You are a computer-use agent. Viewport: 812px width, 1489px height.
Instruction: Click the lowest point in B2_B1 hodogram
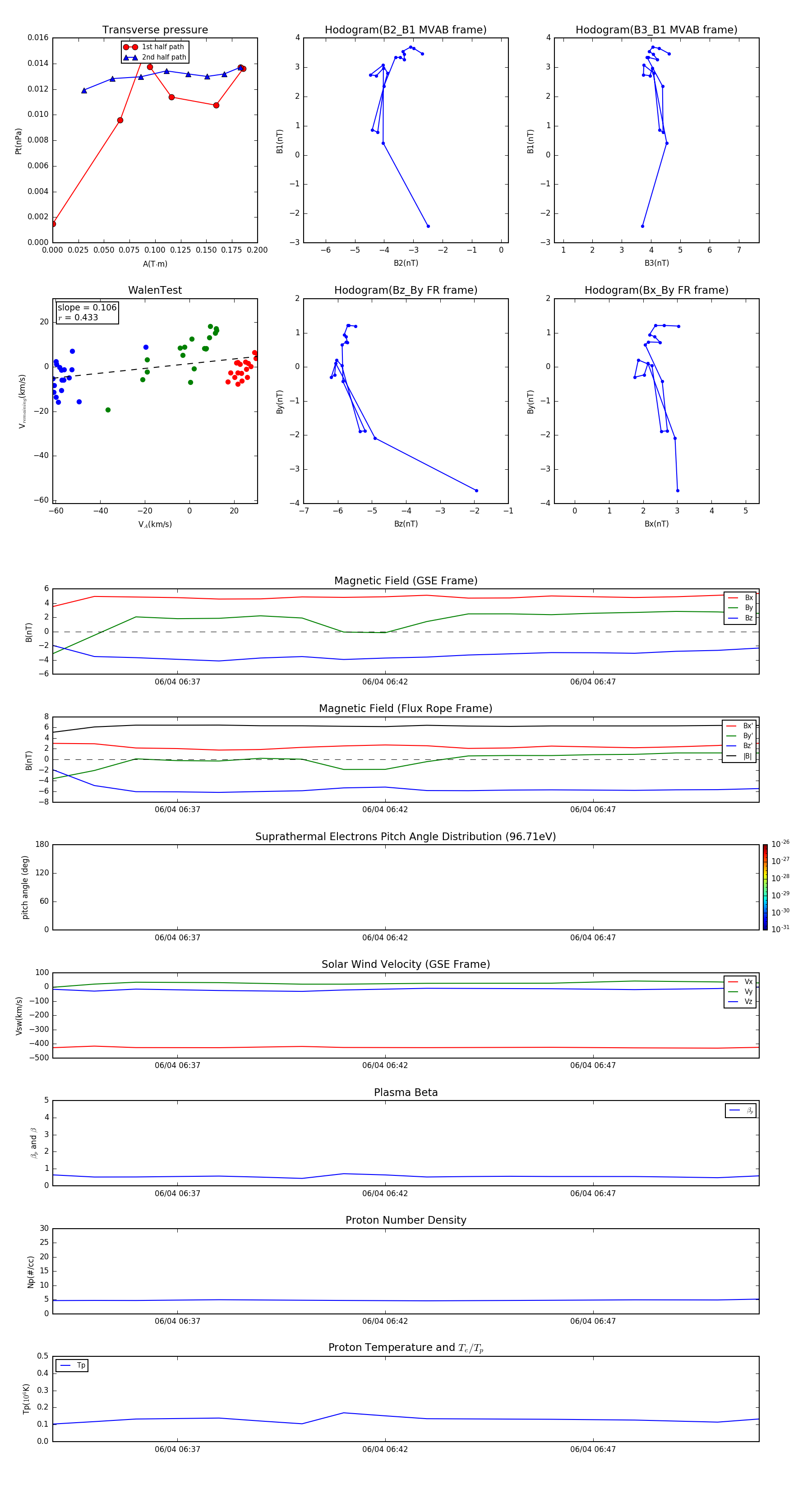click(428, 226)
